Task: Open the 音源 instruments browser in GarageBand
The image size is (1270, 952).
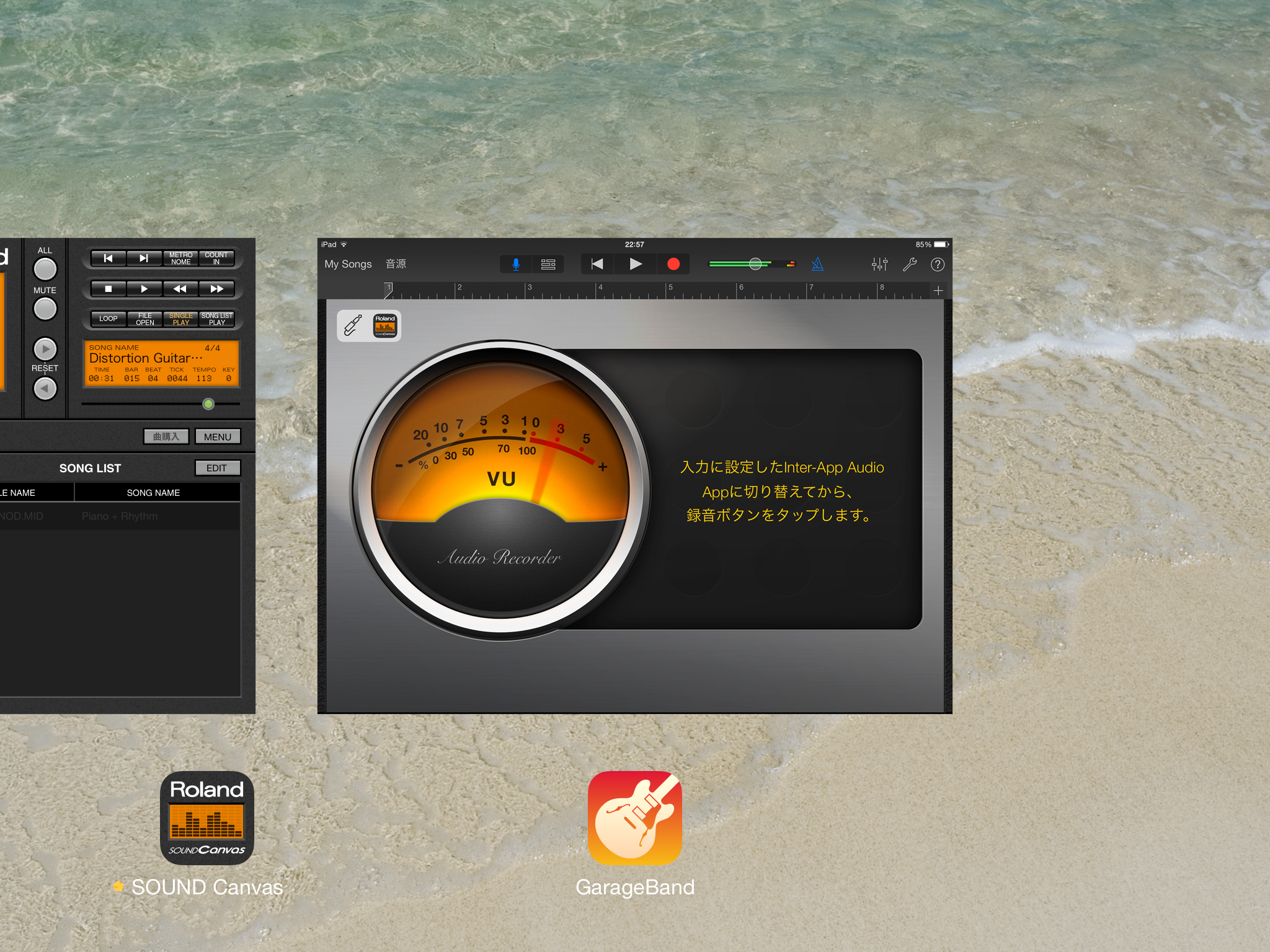Action: pyautogui.click(x=396, y=264)
